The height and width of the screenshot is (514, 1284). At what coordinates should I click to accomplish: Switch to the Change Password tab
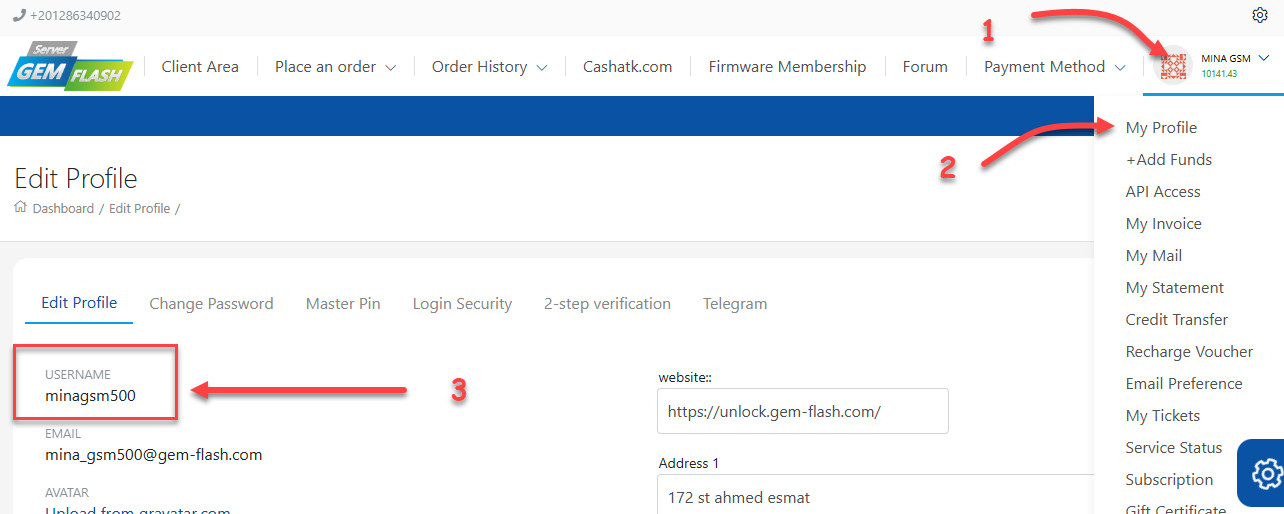click(x=211, y=304)
